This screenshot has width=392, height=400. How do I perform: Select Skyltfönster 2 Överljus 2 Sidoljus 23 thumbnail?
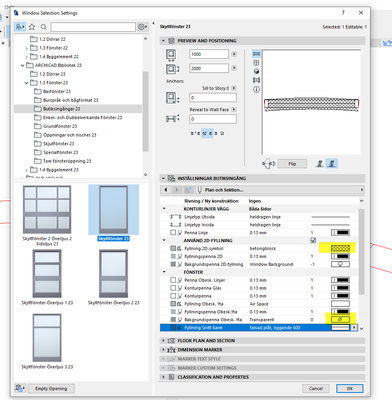click(x=47, y=210)
